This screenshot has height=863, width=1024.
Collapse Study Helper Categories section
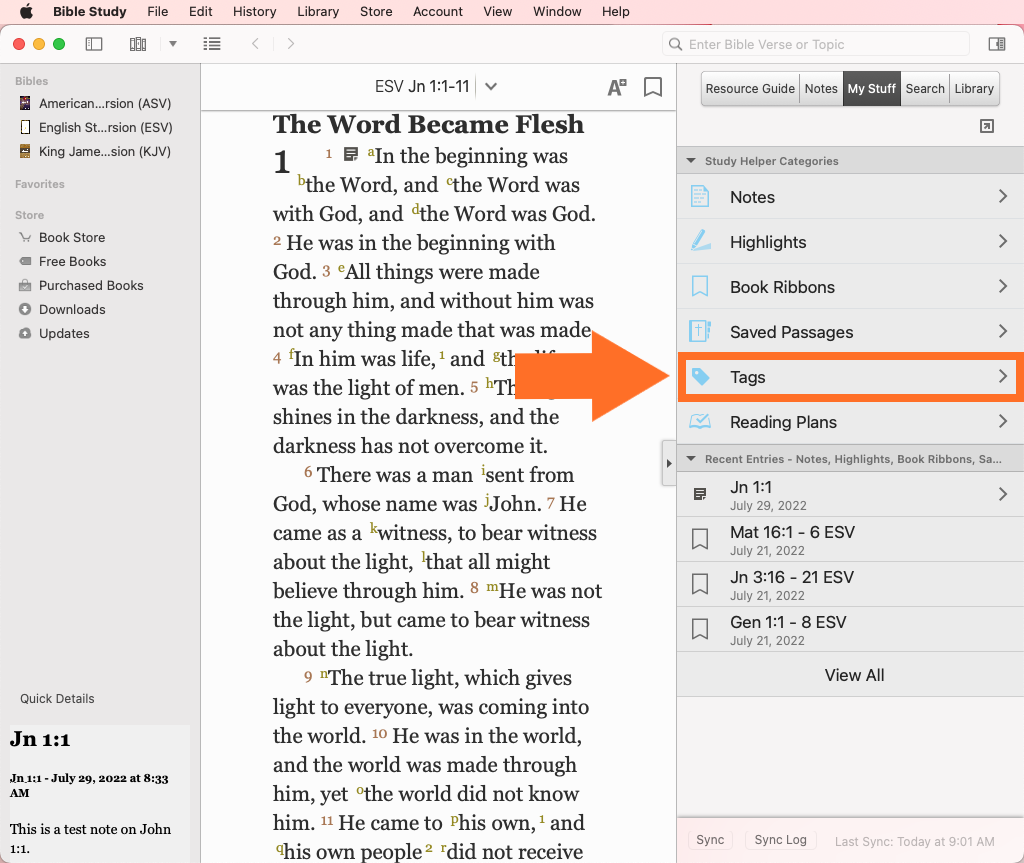tap(690, 161)
